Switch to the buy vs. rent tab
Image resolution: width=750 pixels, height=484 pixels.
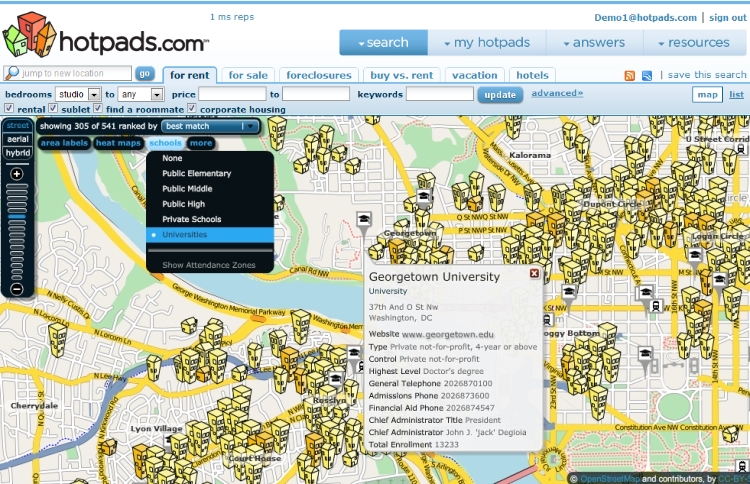click(x=402, y=75)
